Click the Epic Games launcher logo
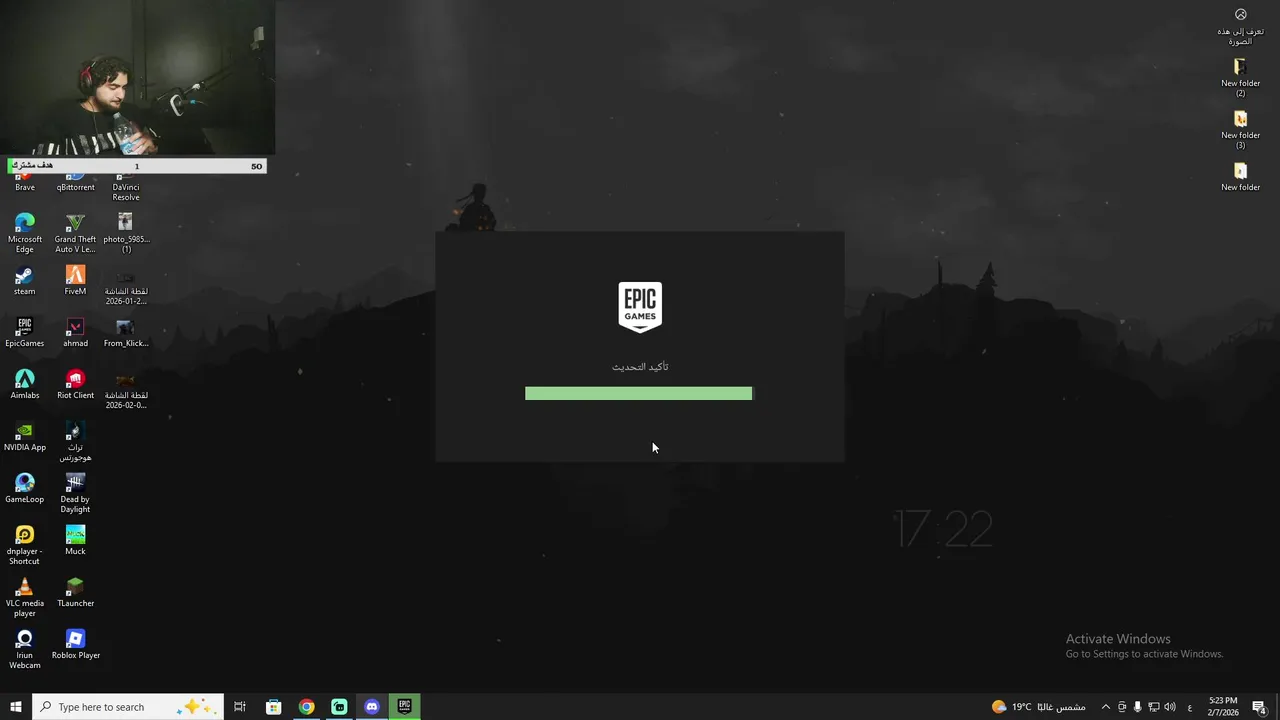1280x720 pixels. 640,307
